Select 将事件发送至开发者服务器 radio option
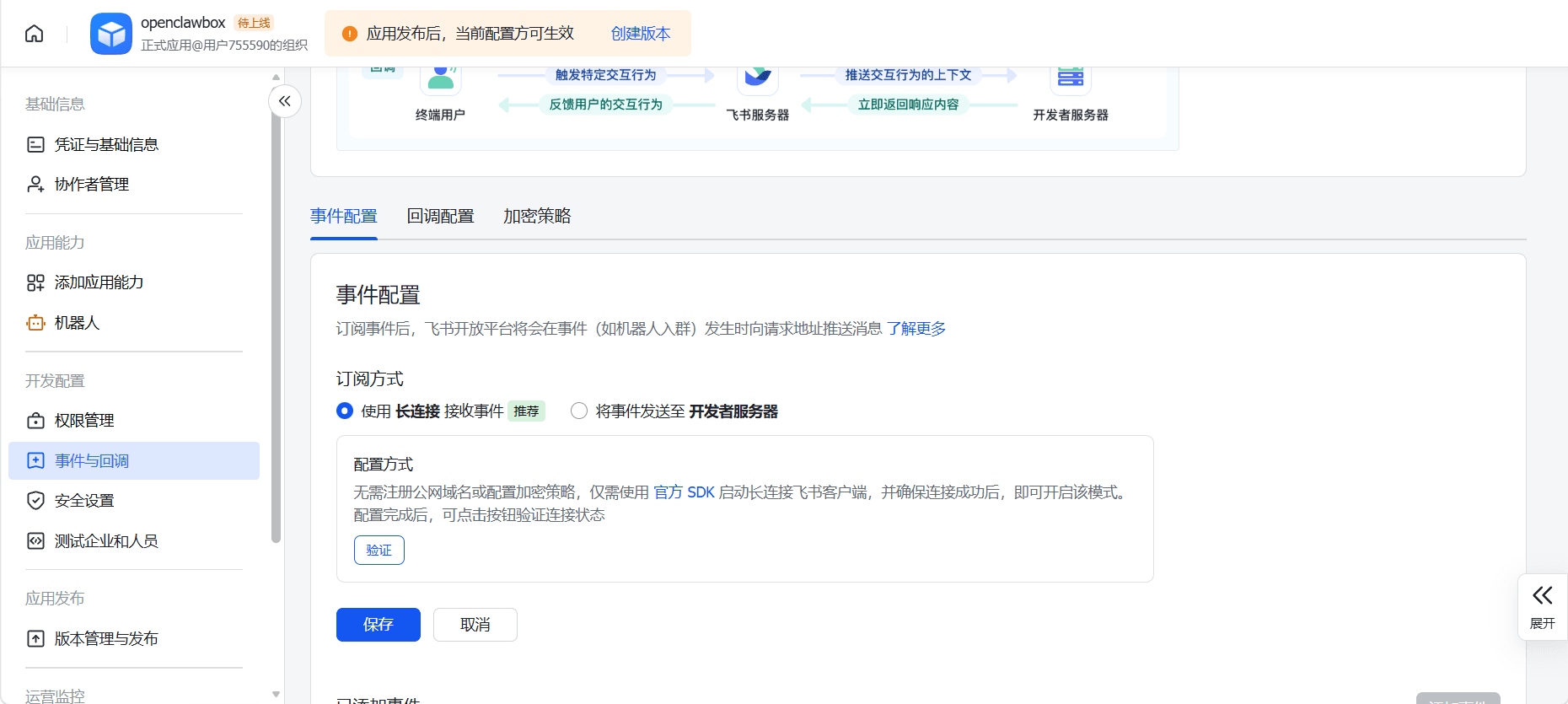 (579, 411)
